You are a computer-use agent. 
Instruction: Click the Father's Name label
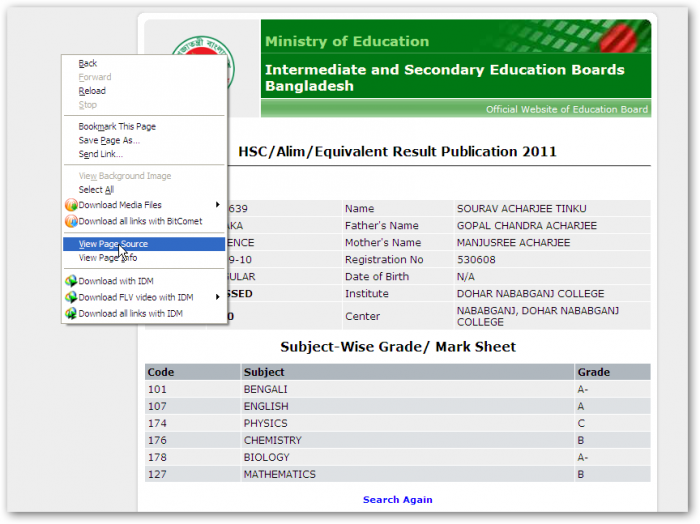coord(382,226)
